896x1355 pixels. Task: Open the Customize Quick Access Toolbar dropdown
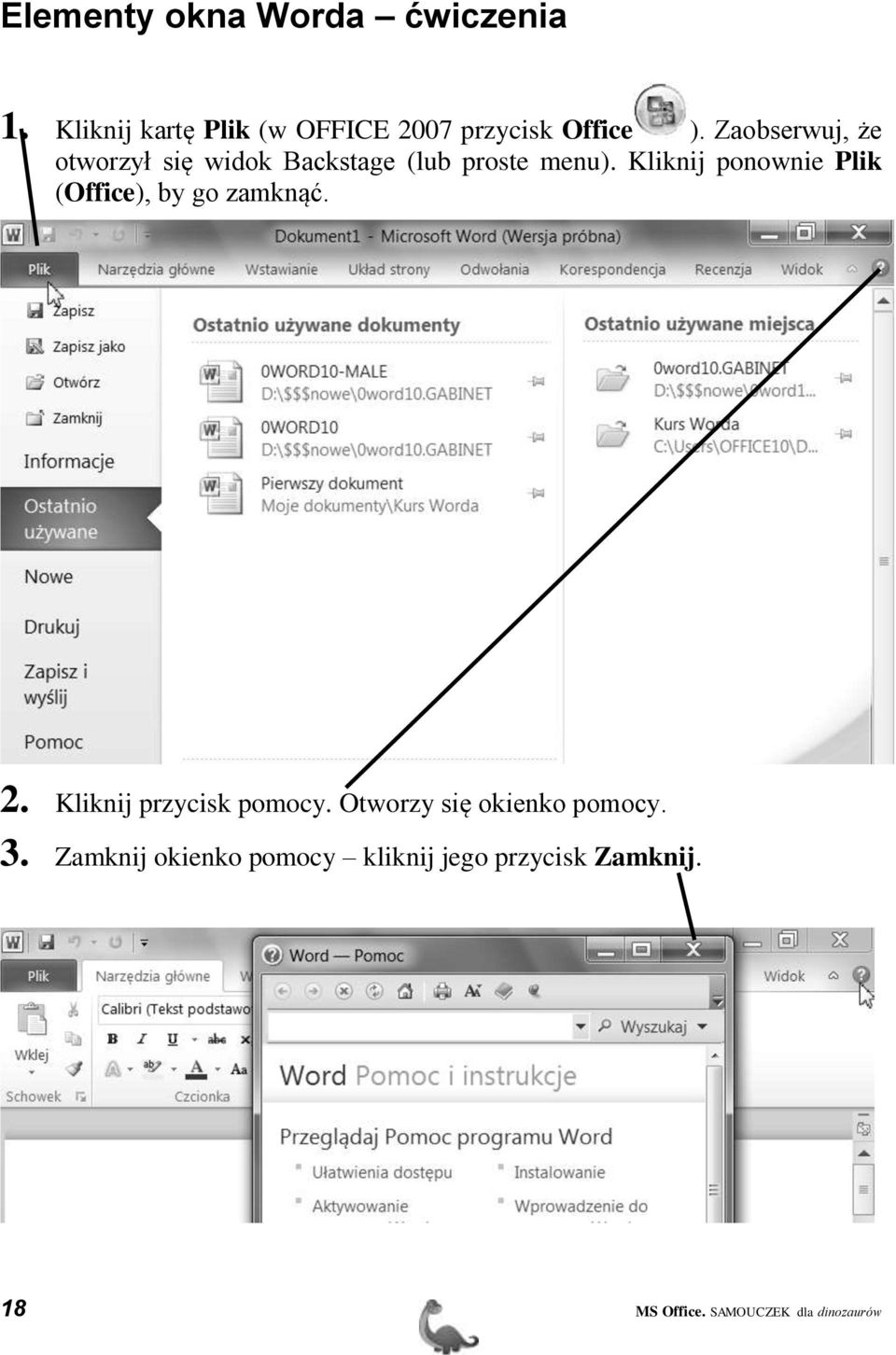coord(144,943)
